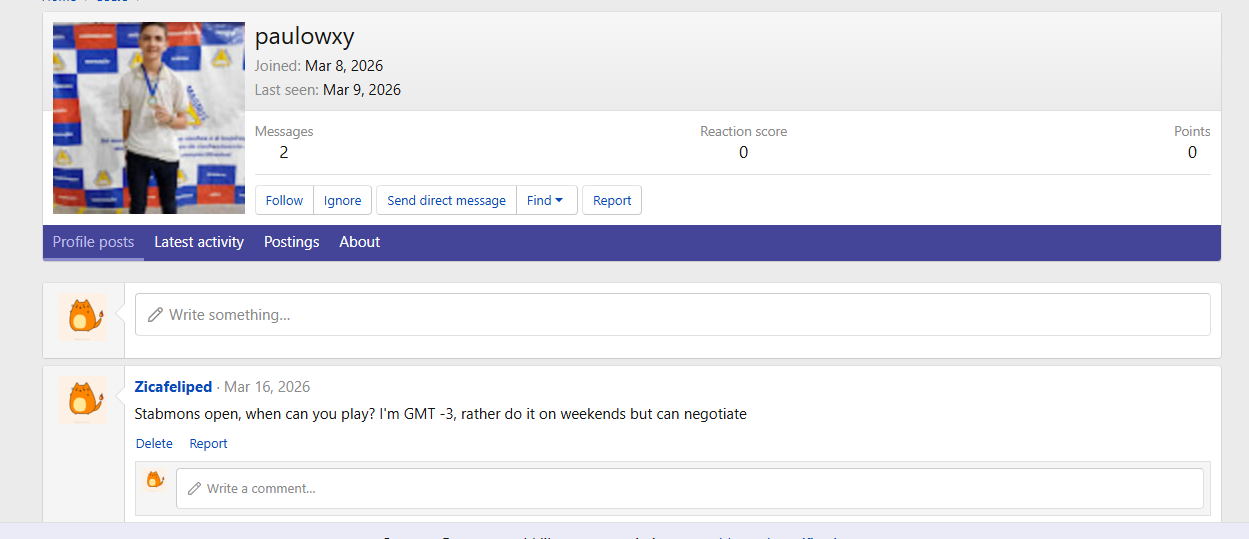Click cat avatar next to Zicafeliped's post

83,400
